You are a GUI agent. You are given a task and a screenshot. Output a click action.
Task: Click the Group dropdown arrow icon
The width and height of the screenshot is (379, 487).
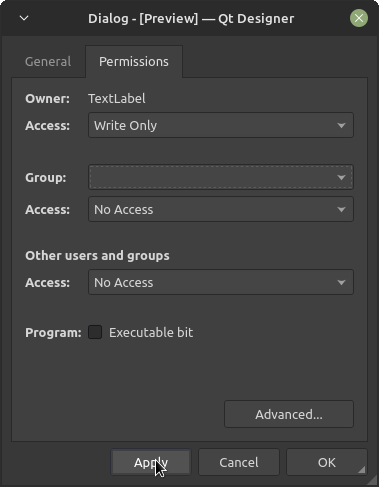click(341, 177)
